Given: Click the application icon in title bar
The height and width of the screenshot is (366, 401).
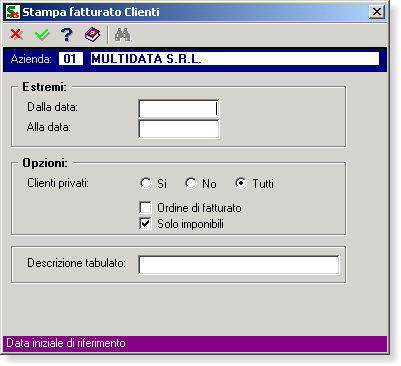Looking at the screenshot, I should tap(13, 12).
